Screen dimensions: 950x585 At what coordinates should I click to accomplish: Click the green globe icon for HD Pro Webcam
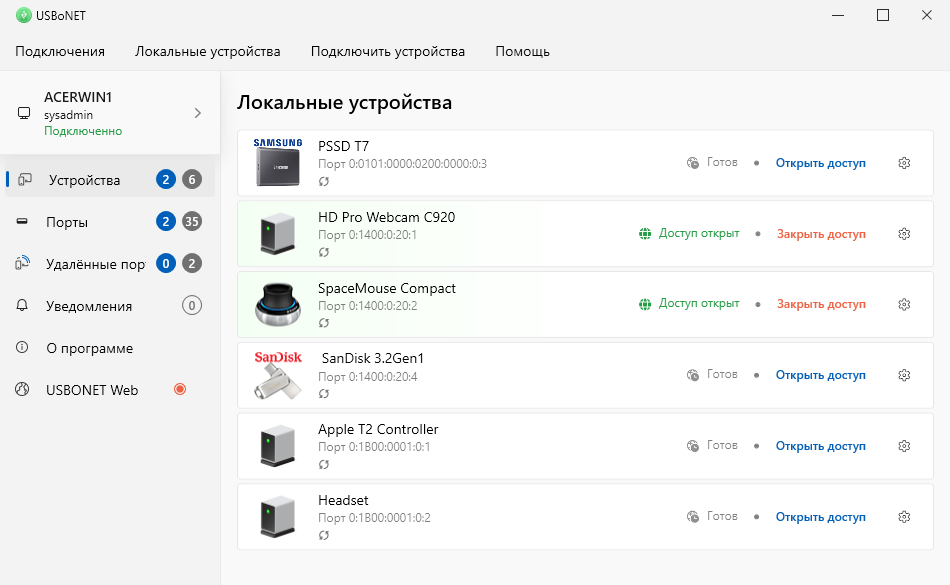click(645, 234)
